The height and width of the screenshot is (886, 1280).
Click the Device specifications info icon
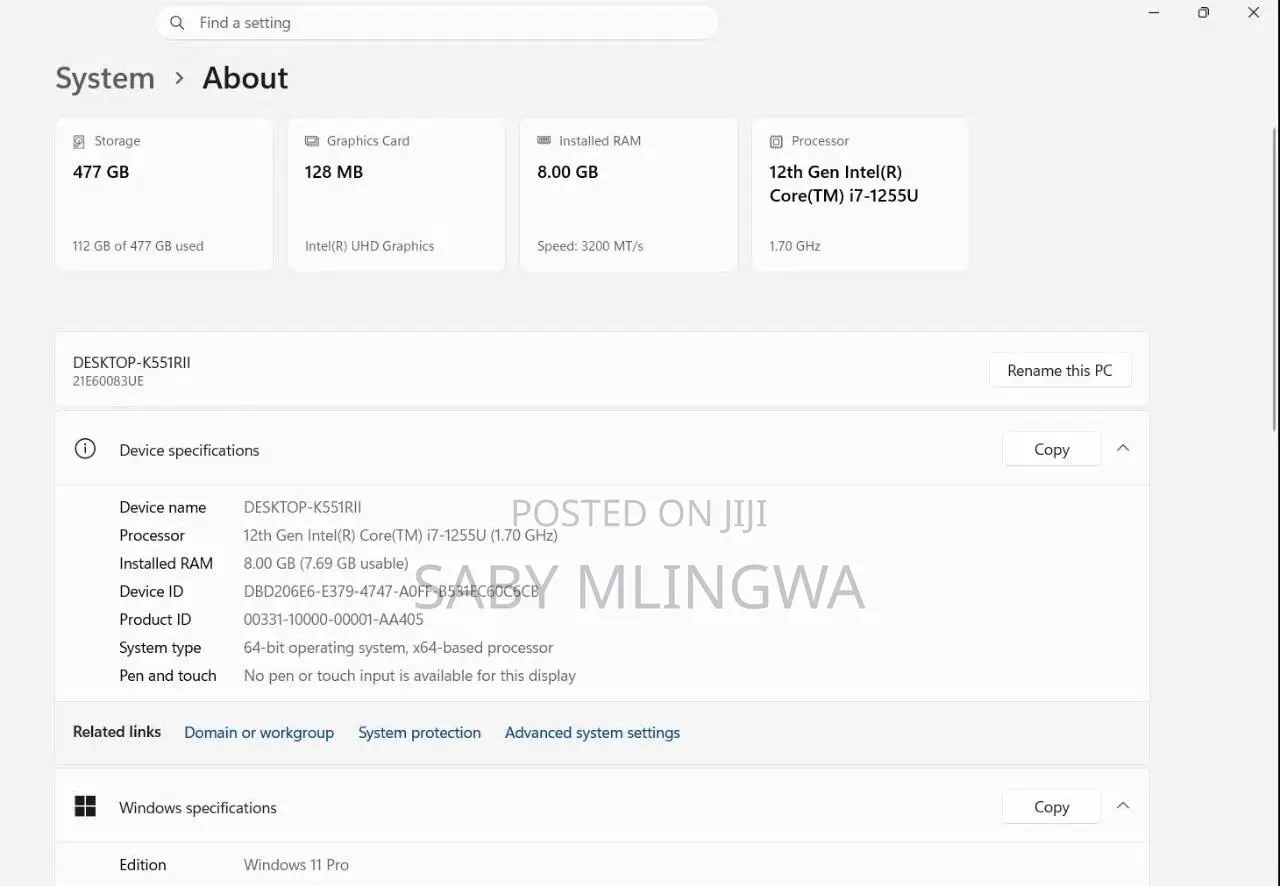85,449
